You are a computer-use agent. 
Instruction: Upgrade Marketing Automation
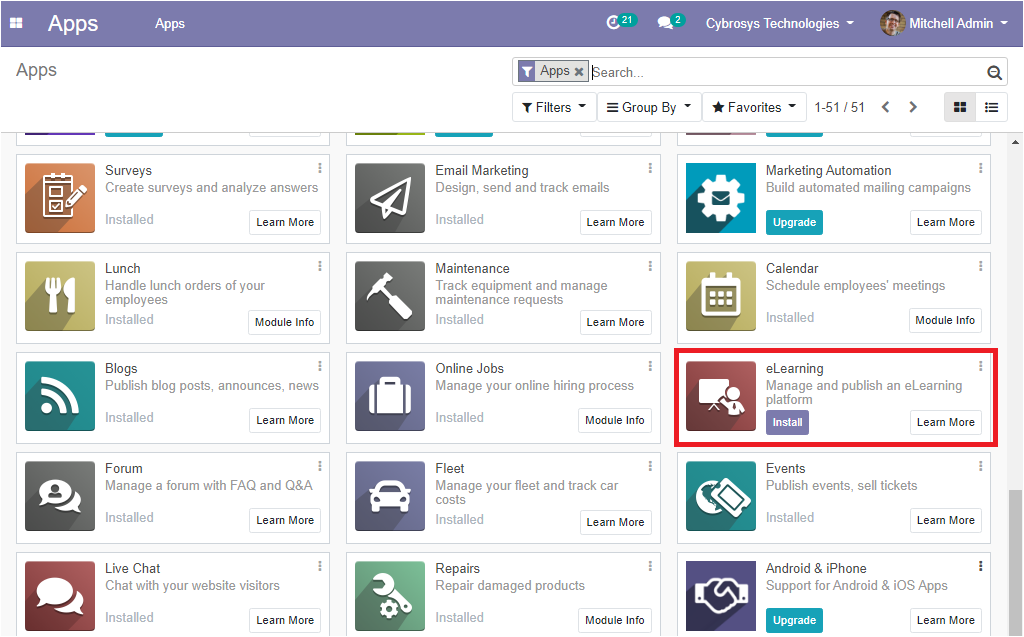794,222
